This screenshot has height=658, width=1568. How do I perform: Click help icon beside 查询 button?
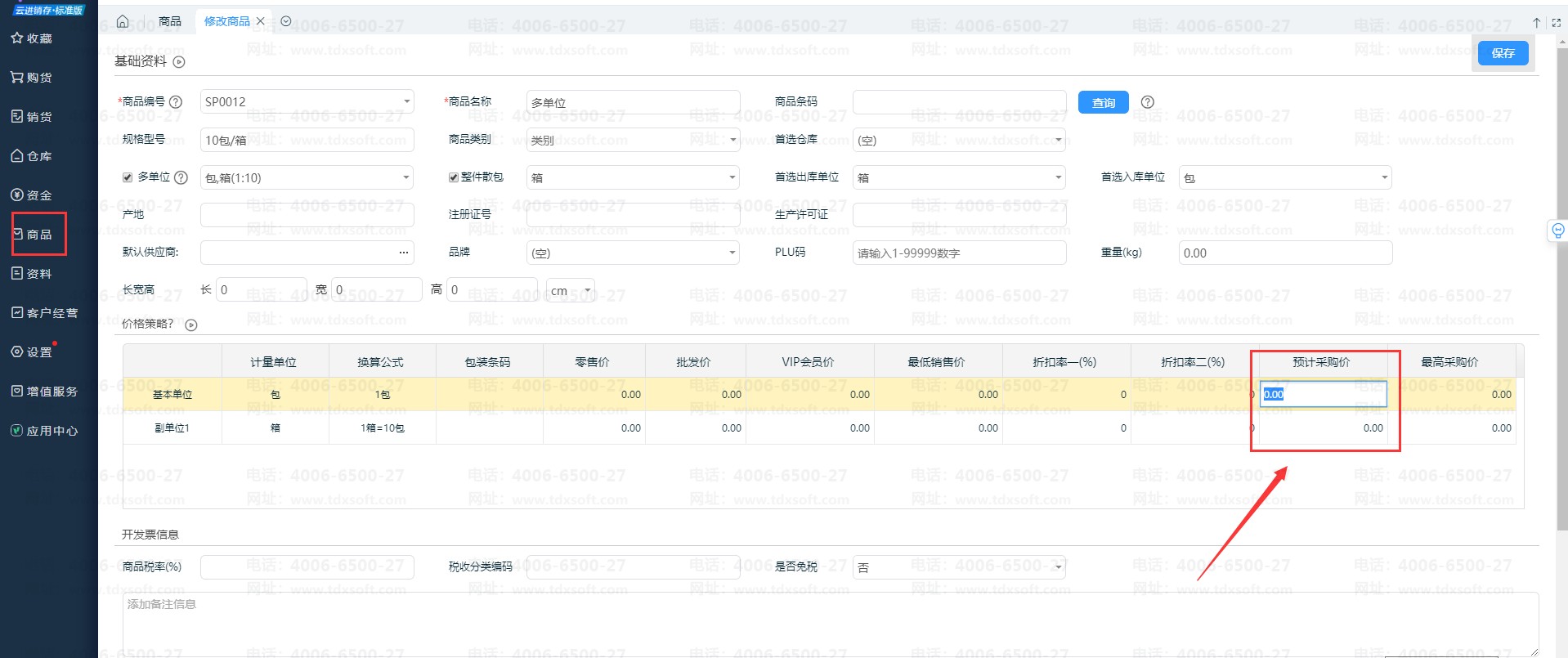1147,102
